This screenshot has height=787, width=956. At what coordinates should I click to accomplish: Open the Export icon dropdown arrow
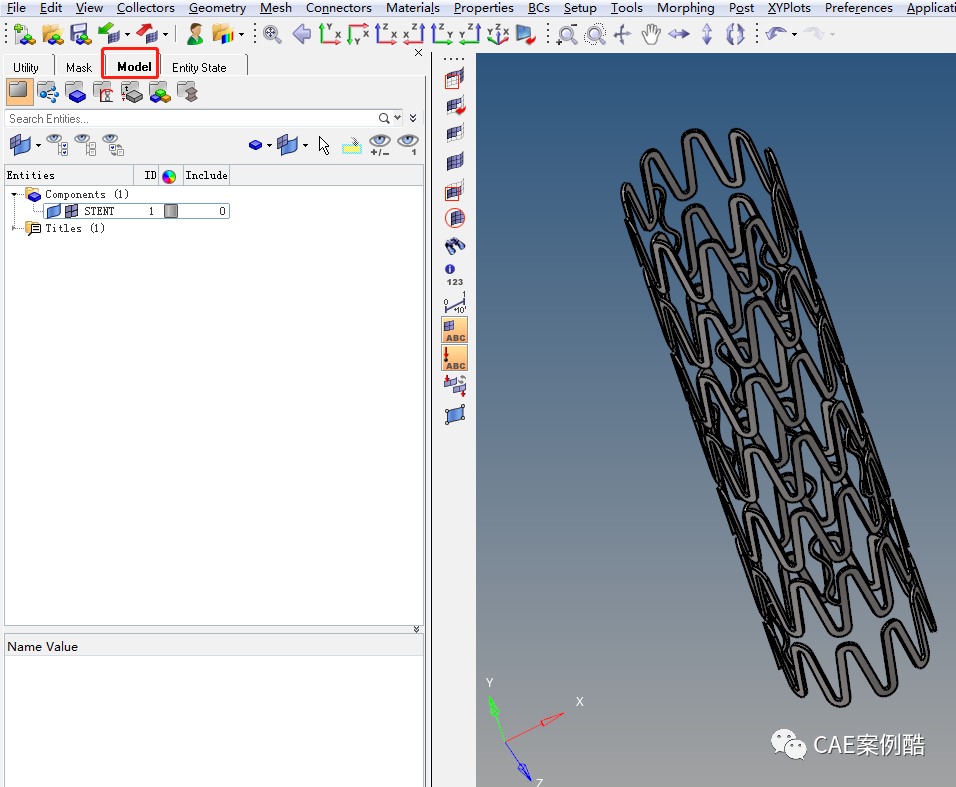pyautogui.click(x=166, y=34)
